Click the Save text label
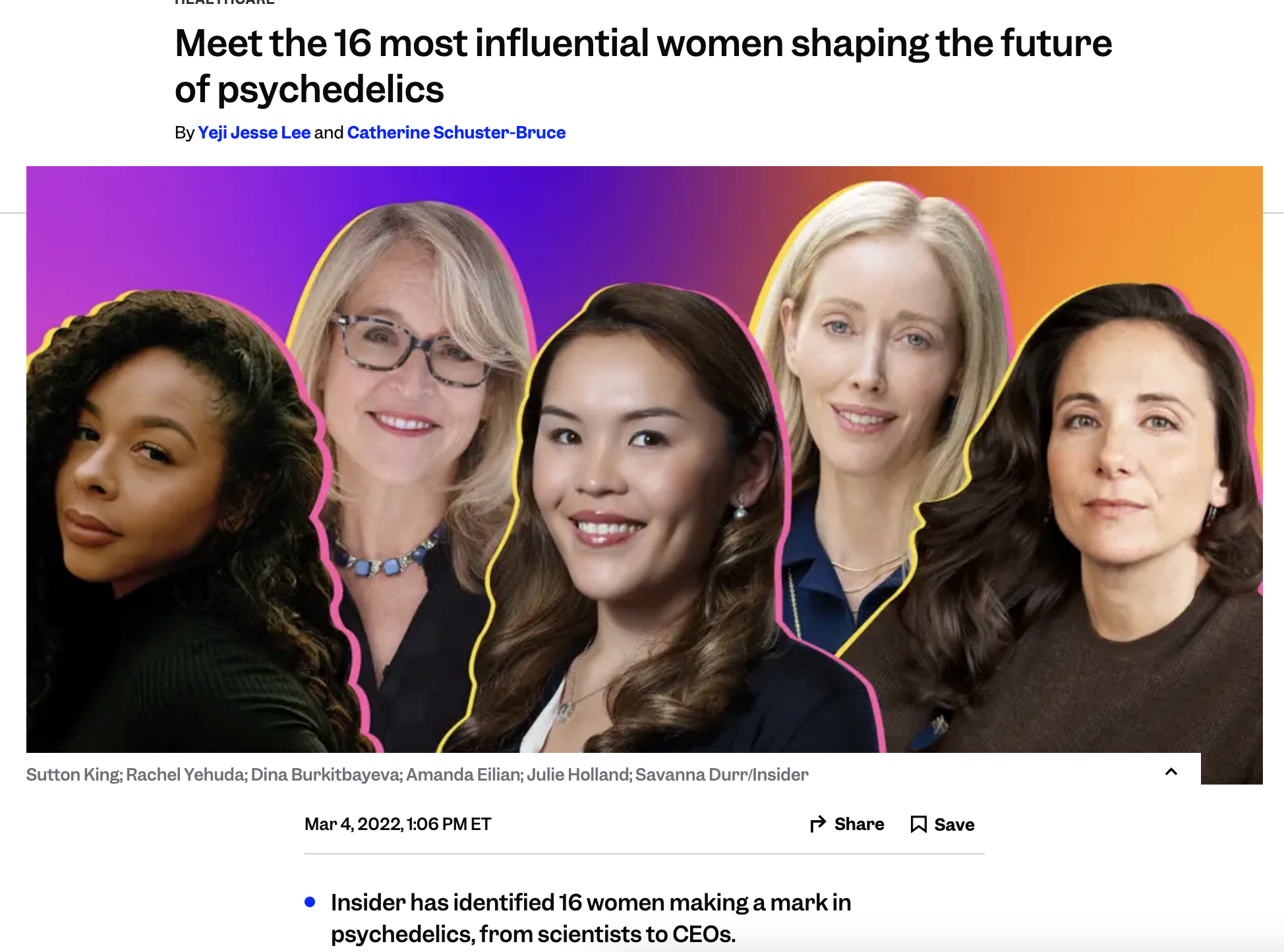The image size is (1284, 952). click(x=954, y=825)
